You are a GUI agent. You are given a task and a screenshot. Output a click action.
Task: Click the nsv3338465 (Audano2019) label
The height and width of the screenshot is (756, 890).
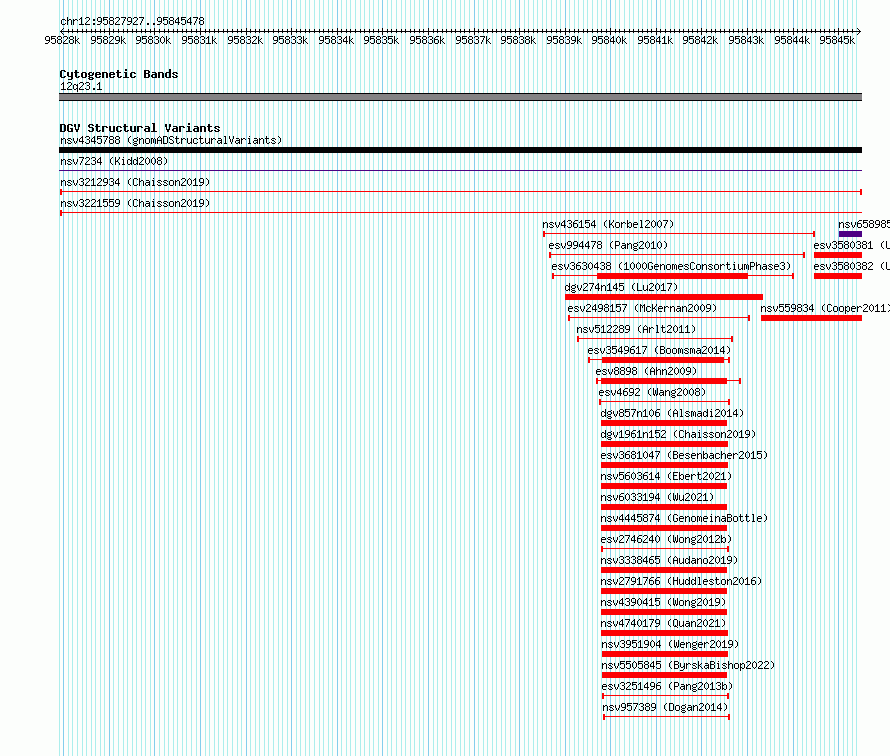click(x=669, y=560)
